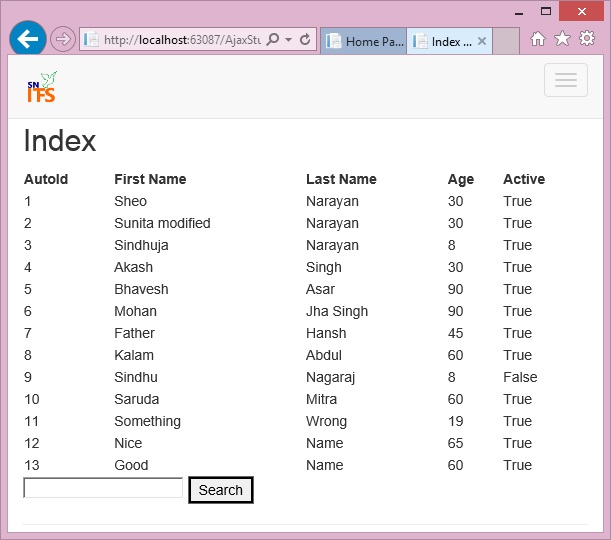Click last name Singh in Akash row
Viewport: 611px width, 540px height.
click(323, 268)
